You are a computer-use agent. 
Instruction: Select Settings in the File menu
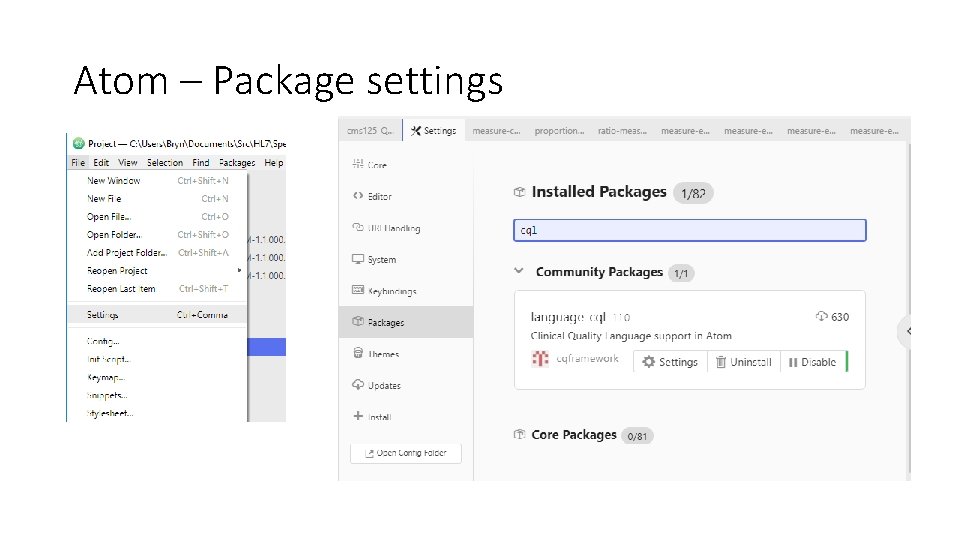157,315
